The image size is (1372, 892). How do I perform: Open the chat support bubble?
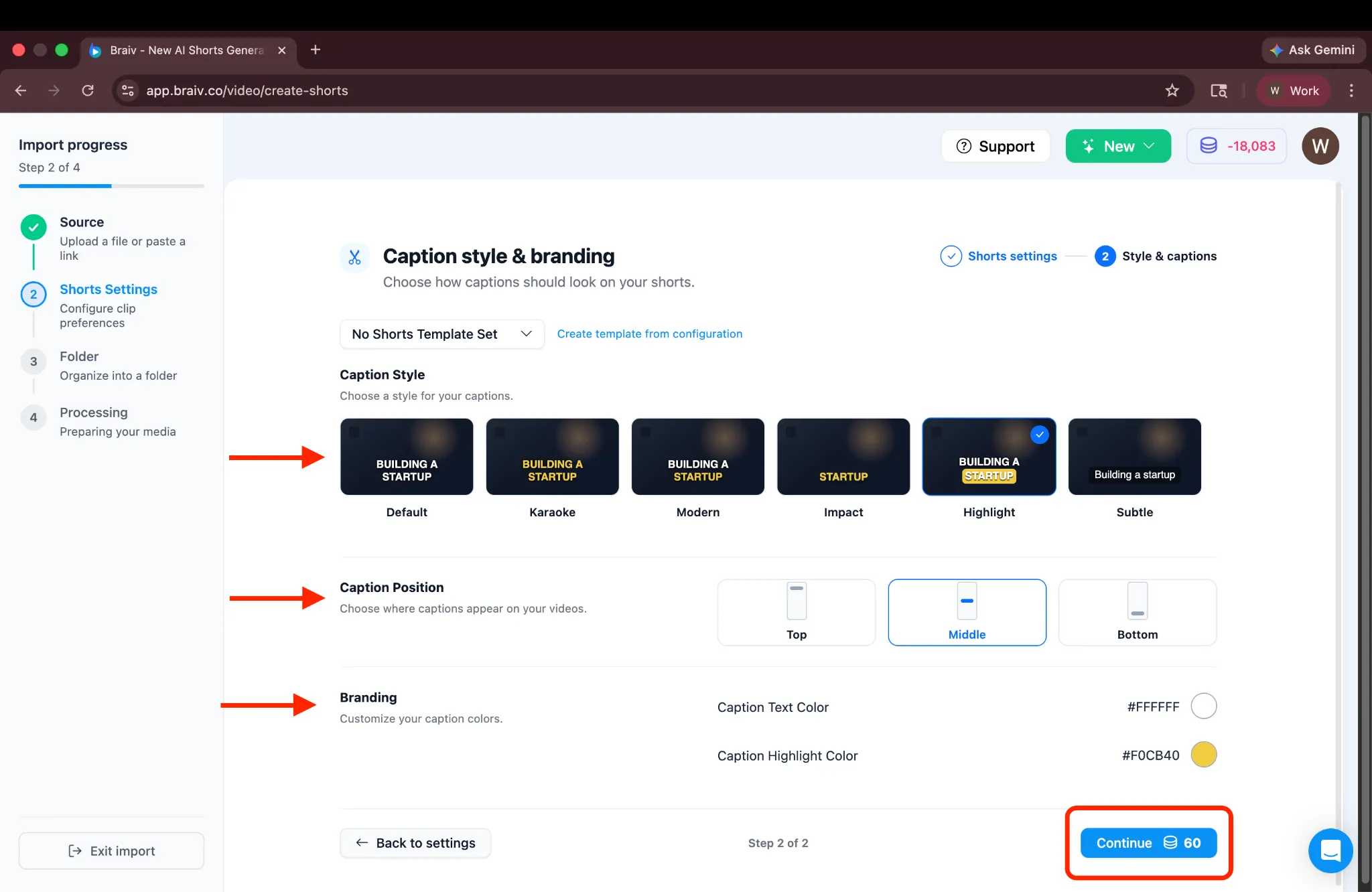point(1330,850)
